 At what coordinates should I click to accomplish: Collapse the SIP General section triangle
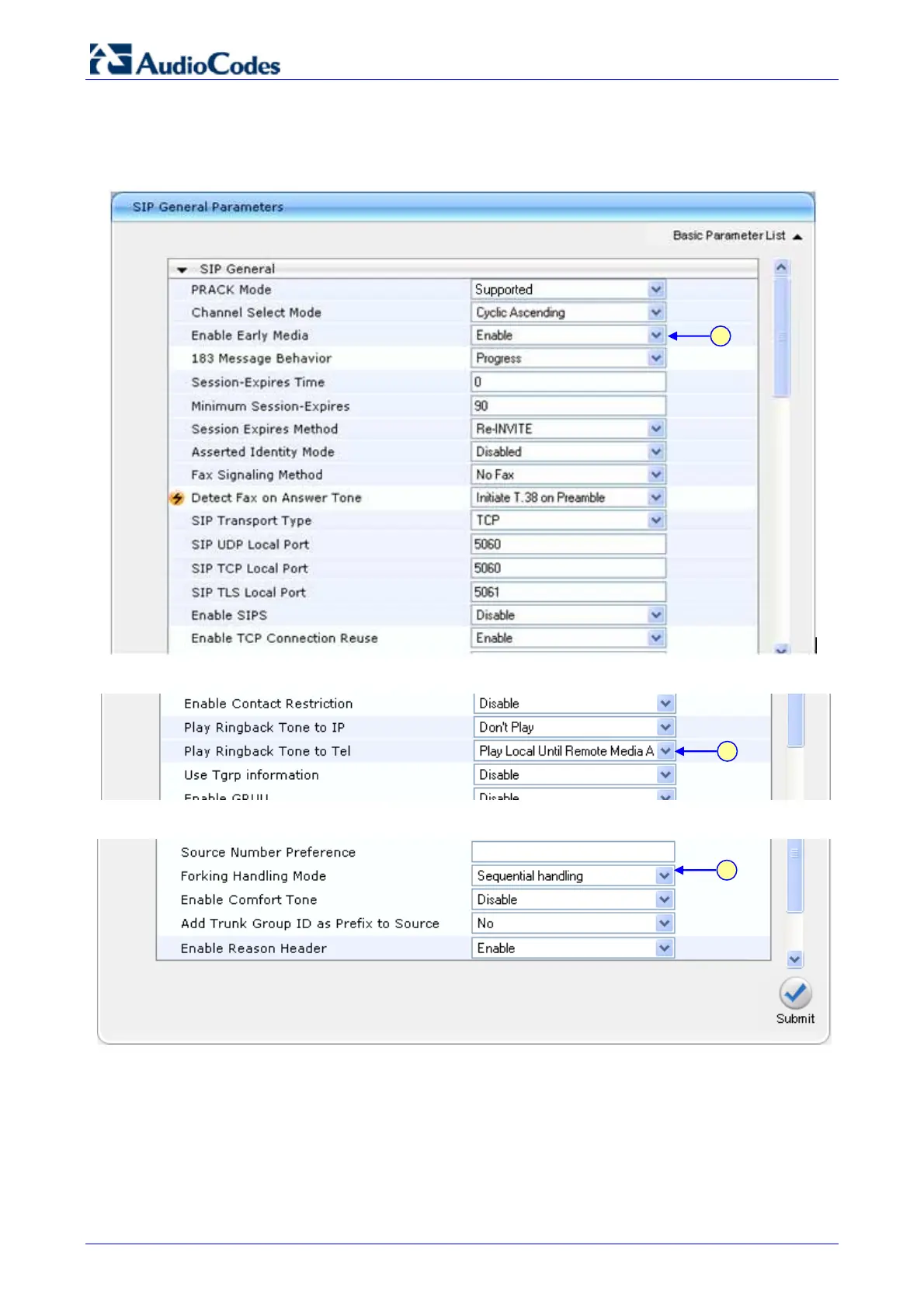[182, 270]
